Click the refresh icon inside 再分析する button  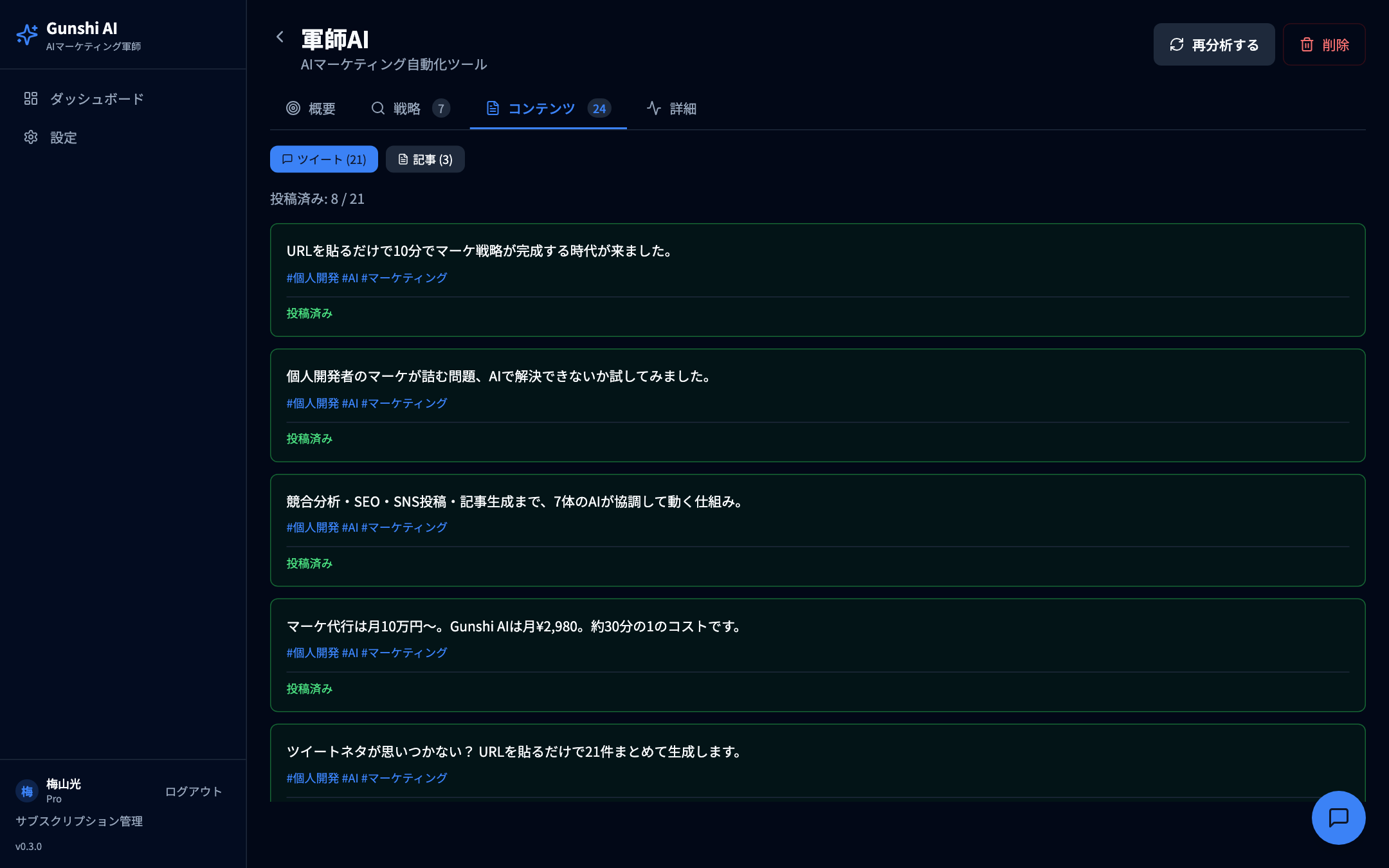pos(1177,44)
